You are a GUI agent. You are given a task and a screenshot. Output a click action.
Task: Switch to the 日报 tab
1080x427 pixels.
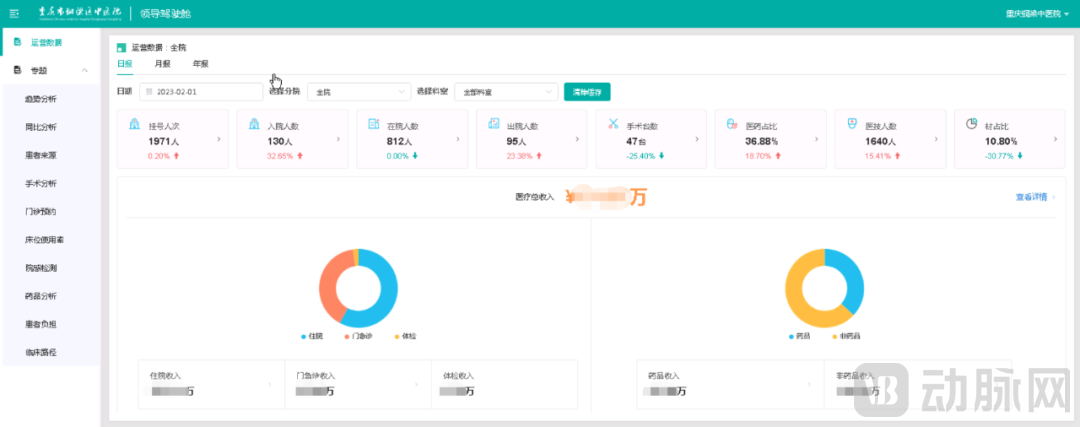pos(125,64)
